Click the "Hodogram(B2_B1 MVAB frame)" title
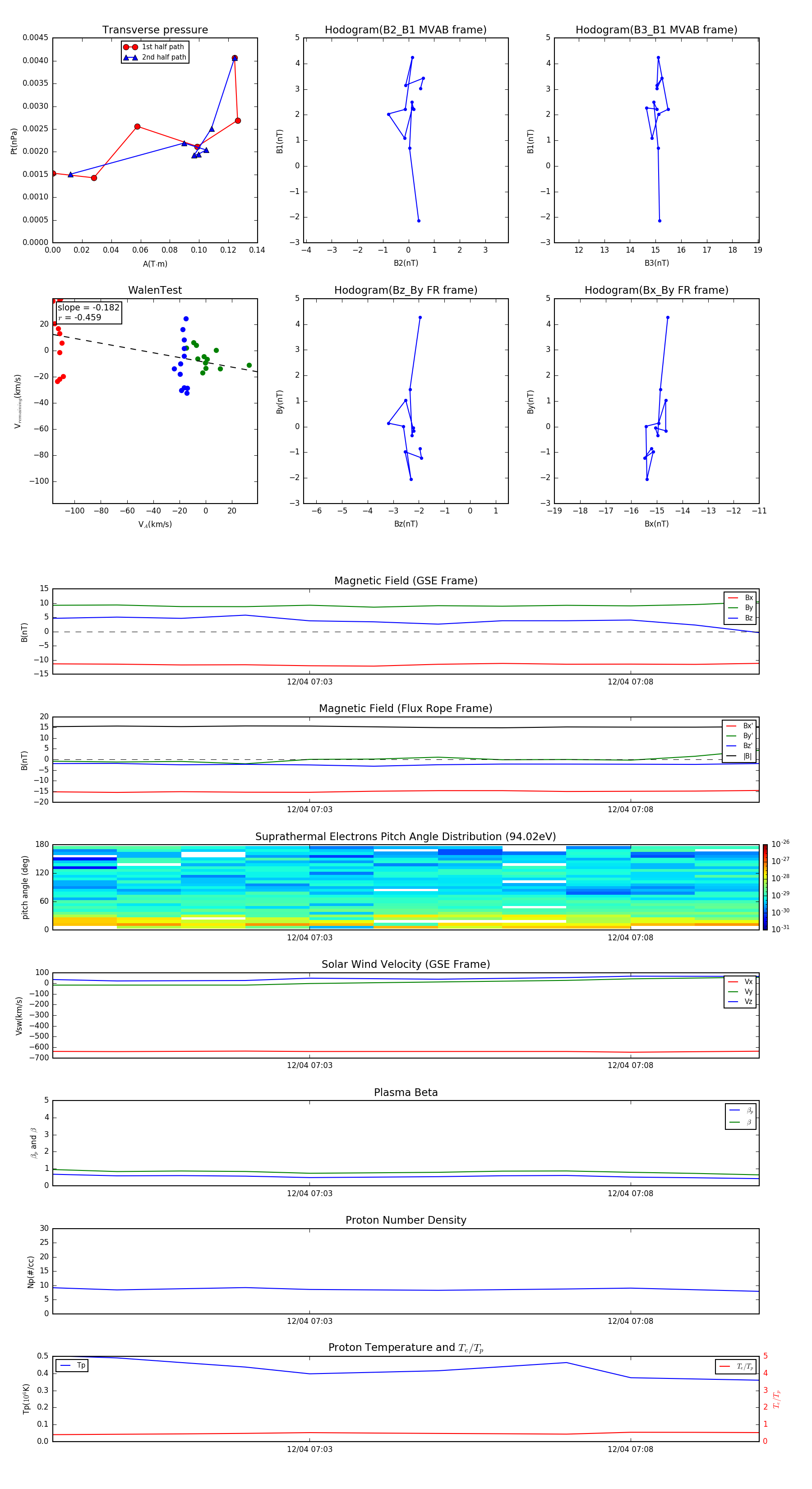Screen dimensions: 812x1489 [x=406, y=30]
